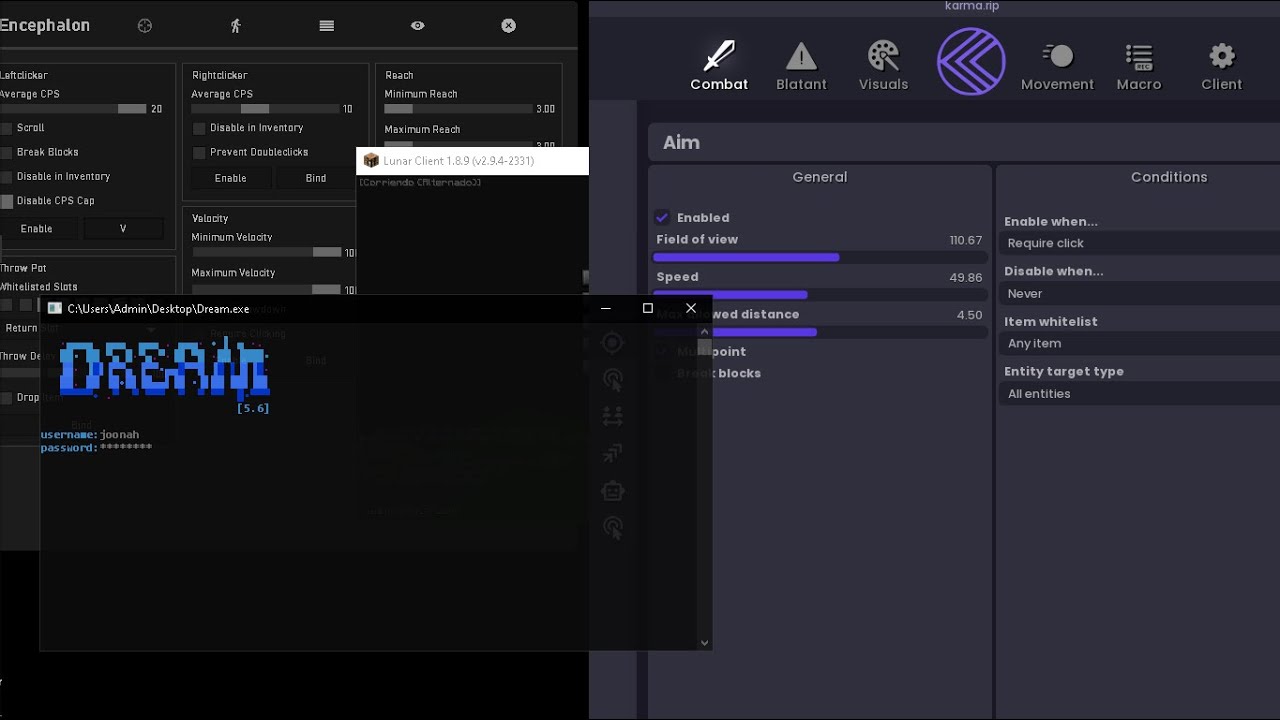Toggle the Drop item checkbox in Throw Pot
The image size is (1280, 720).
[7, 398]
